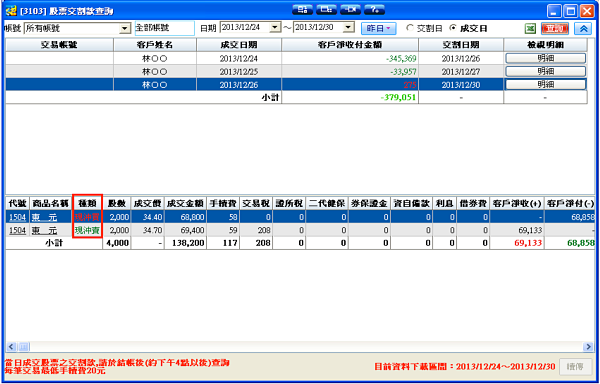The image size is (600, 384).
Task: Select the row with amount -33,957
Action: point(296,72)
